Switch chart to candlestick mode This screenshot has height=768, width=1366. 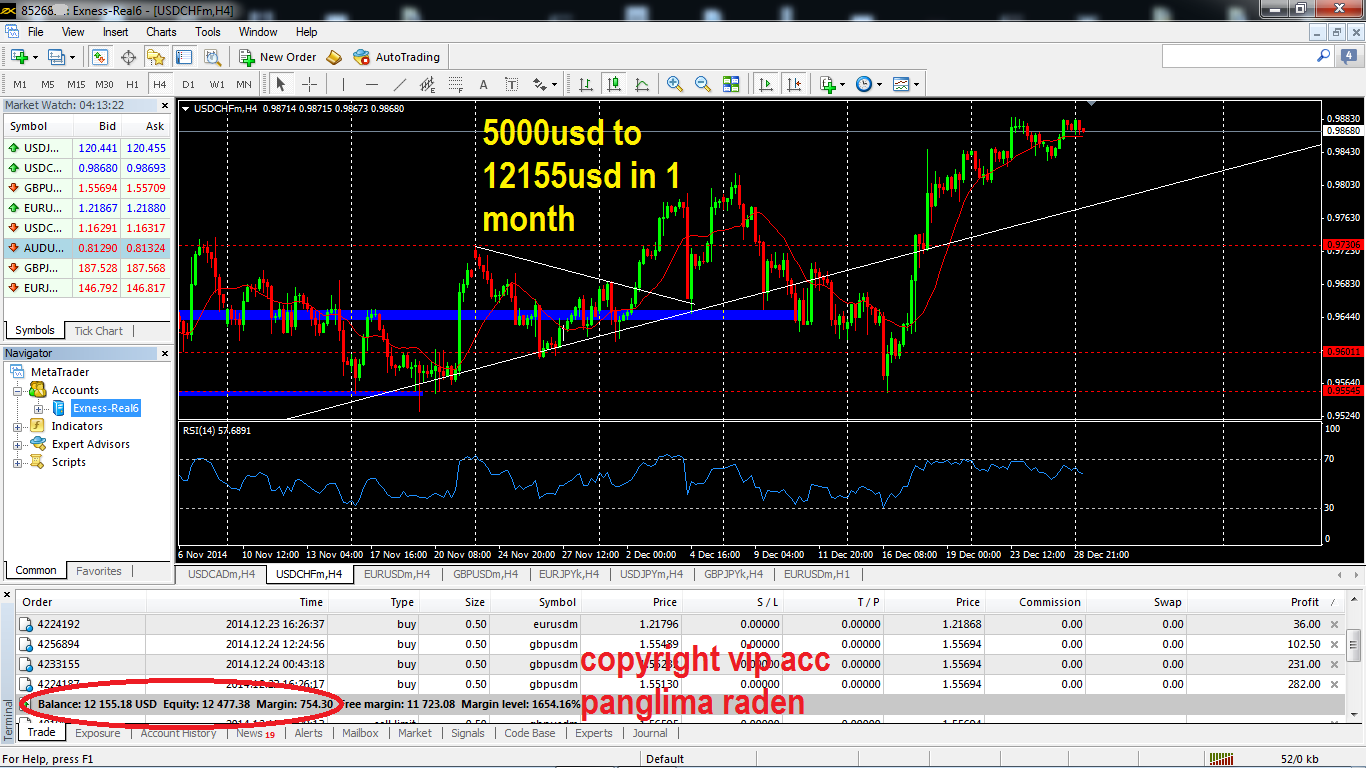pos(614,84)
